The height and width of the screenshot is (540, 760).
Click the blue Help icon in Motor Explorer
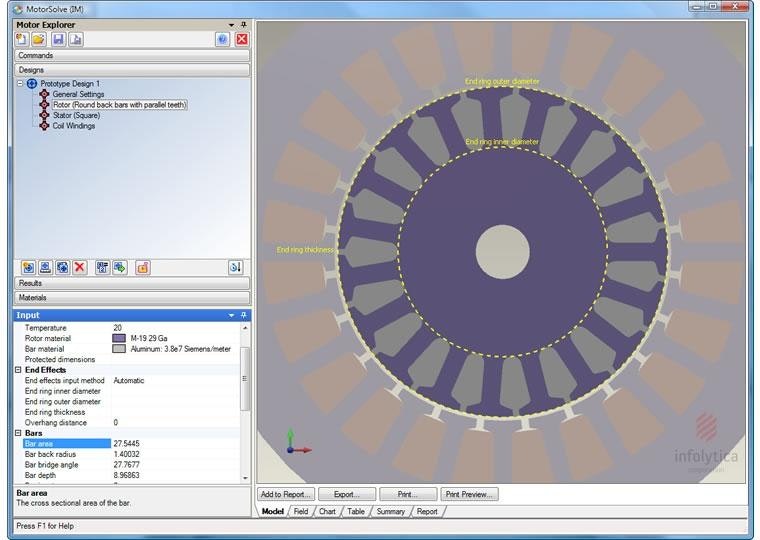click(222, 39)
